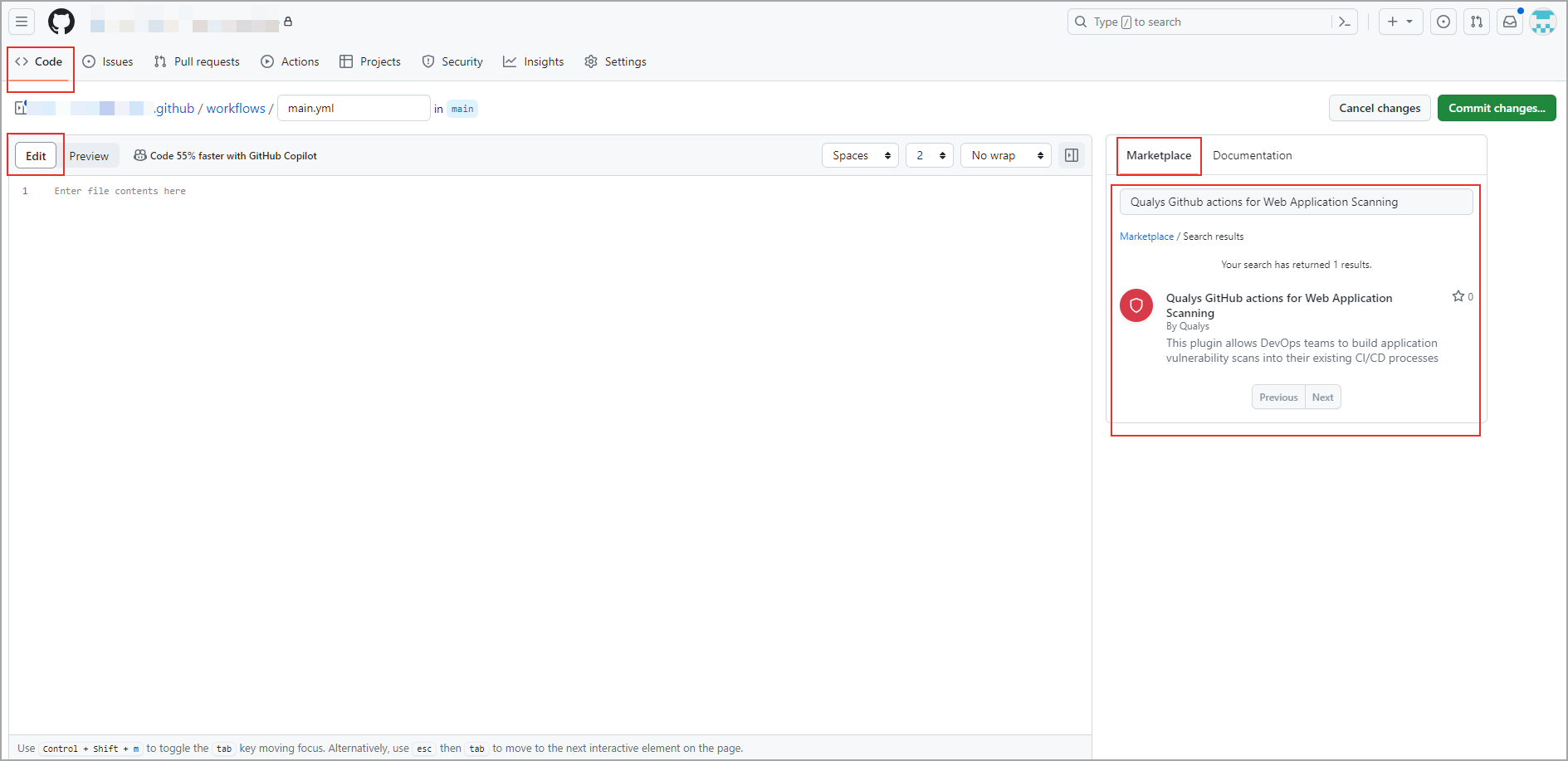
Task: Click Commit changes button
Action: pyautogui.click(x=1497, y=108)
